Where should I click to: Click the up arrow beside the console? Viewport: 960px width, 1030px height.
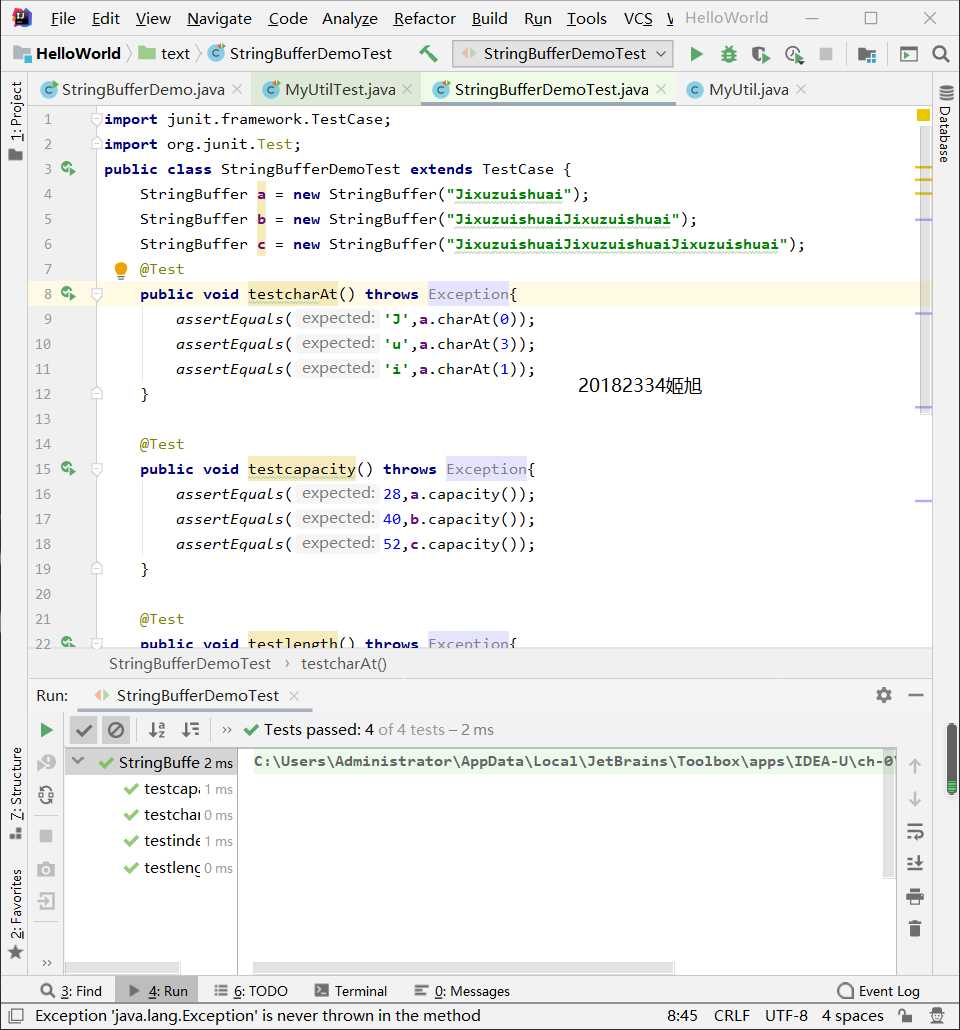click(915, 766)
